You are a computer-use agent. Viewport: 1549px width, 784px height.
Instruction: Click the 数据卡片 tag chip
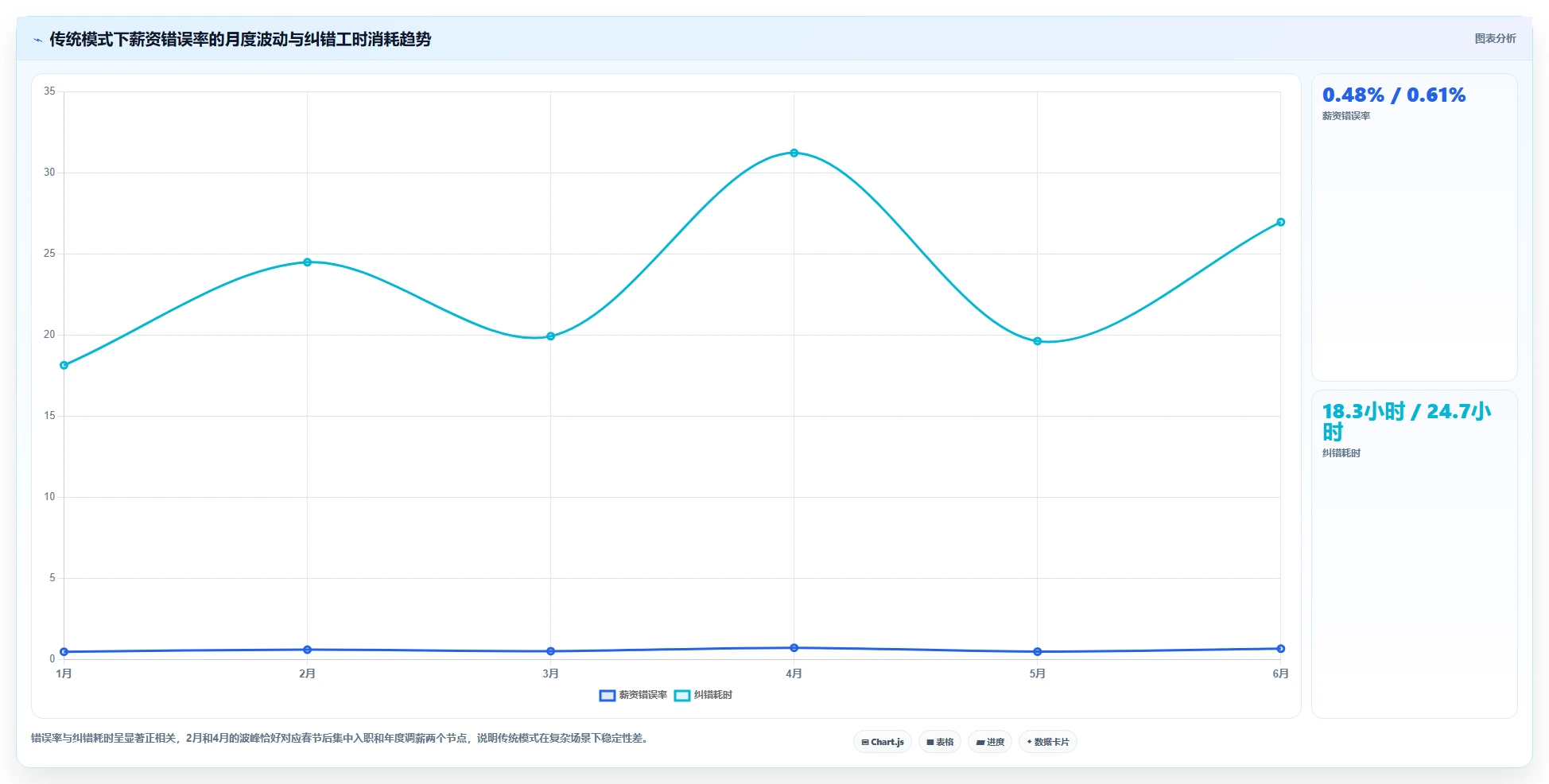[x=1048, y=742]
